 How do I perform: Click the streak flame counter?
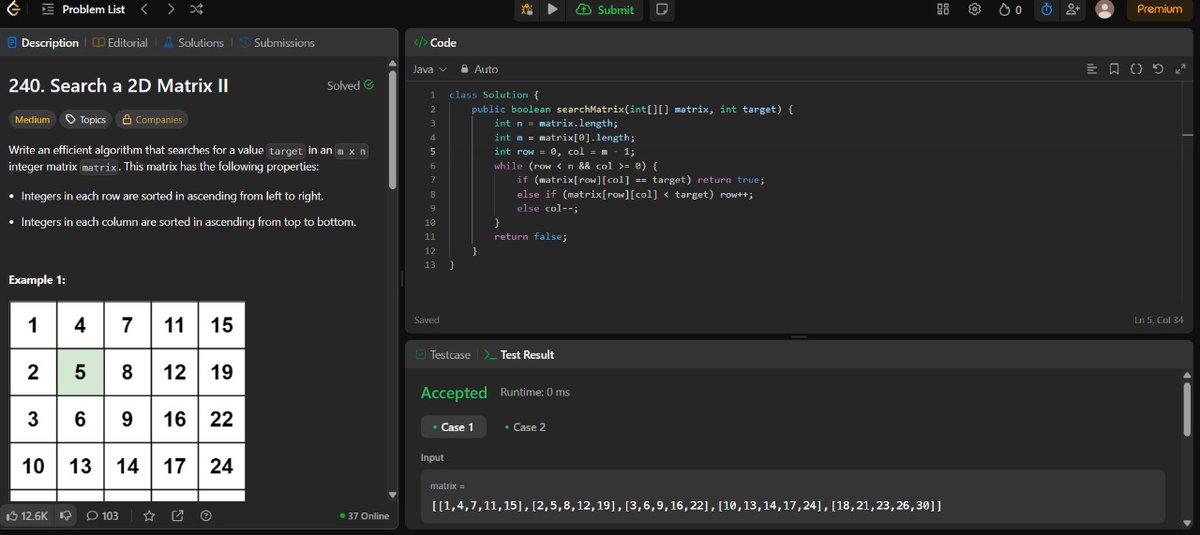[x=1010, y=9]
